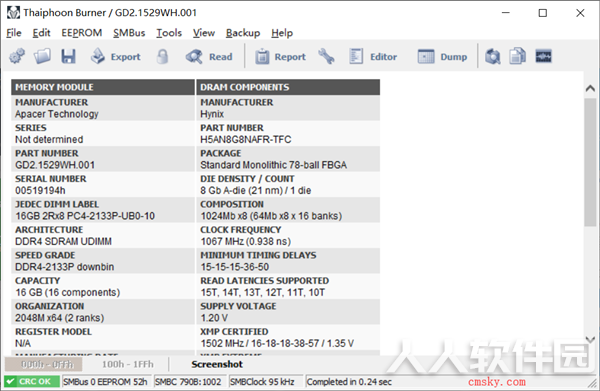Click the Read SPD toolbar button
The image size is (600, 391).
click(209, 57)
